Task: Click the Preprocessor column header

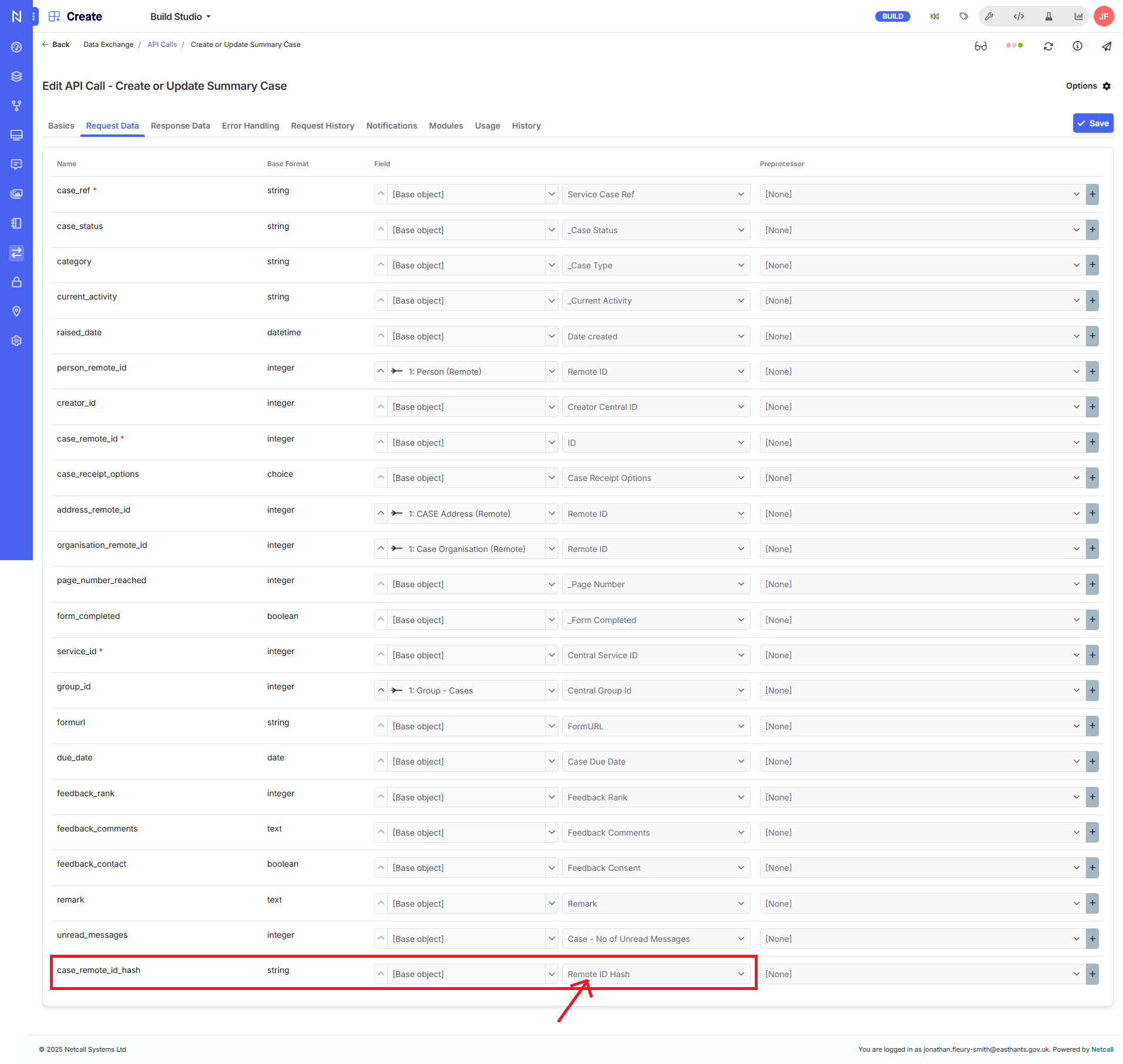Action: click(x=782, y=164)
